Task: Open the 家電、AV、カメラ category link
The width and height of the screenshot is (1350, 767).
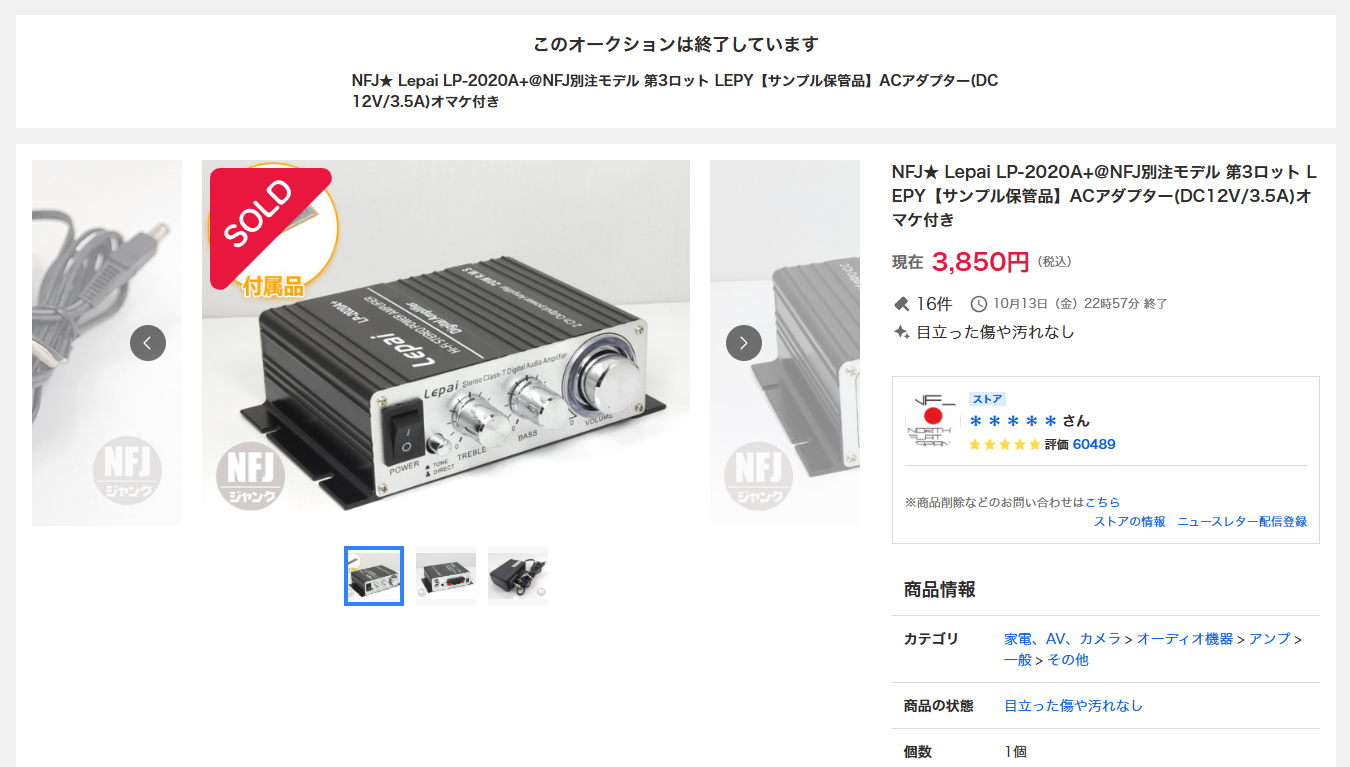Action: coord(1062,638)
